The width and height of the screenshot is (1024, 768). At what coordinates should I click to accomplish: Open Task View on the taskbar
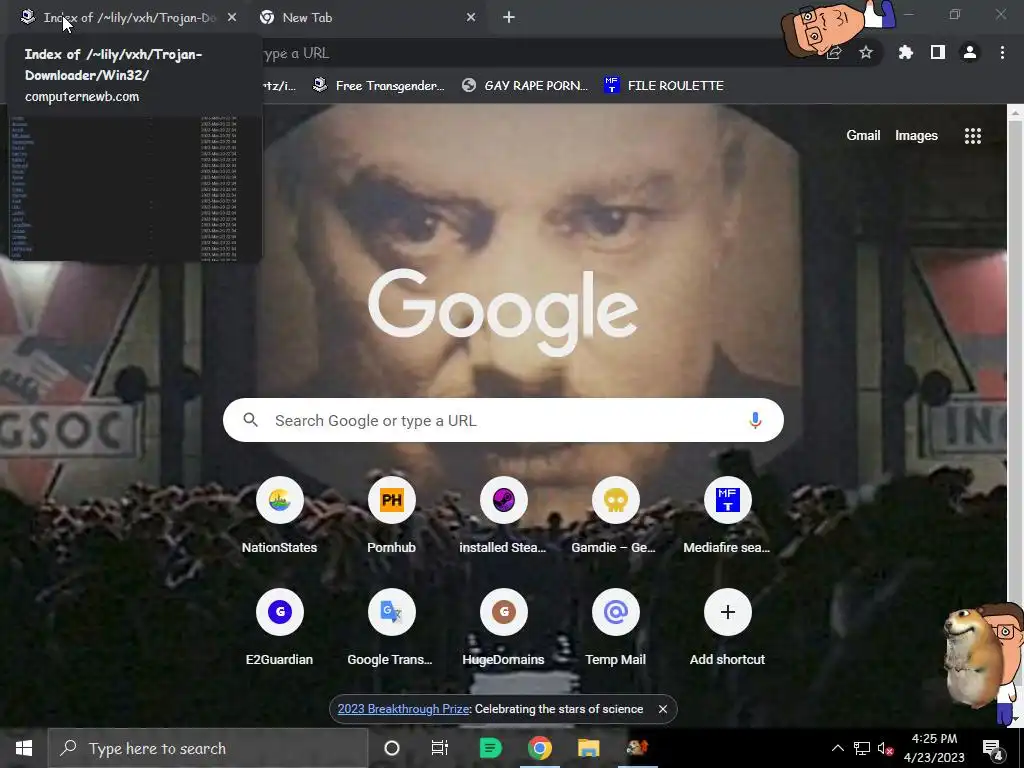[440, 748]
